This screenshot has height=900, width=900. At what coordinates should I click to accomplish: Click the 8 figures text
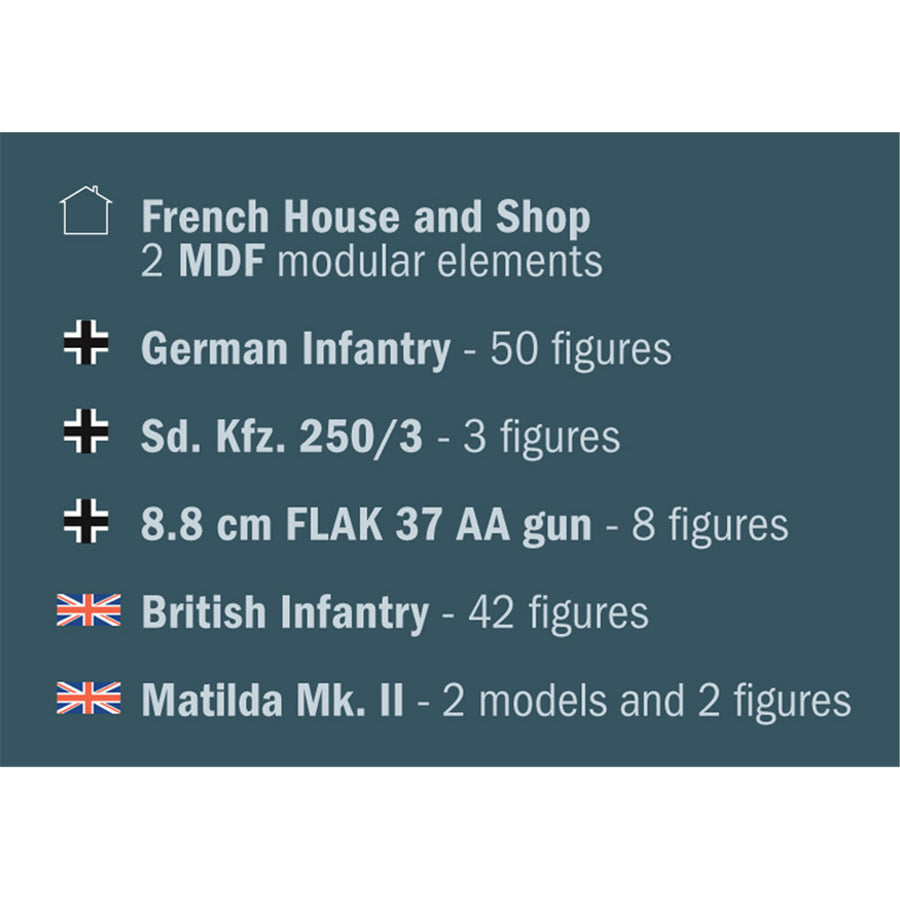(x=710, y=525)
